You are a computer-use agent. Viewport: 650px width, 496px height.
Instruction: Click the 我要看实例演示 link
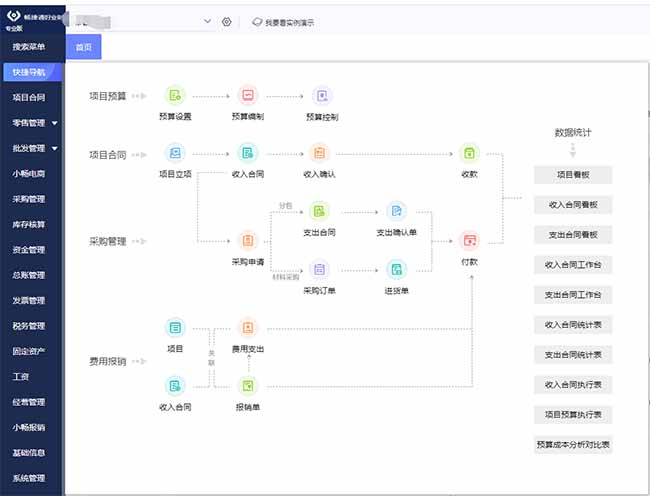(x=284, y=22)
